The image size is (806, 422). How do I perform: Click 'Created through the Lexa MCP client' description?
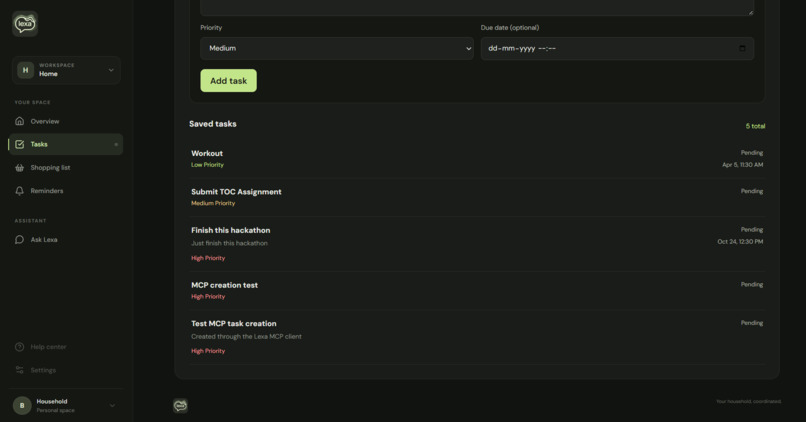click(x=246, y=337)
